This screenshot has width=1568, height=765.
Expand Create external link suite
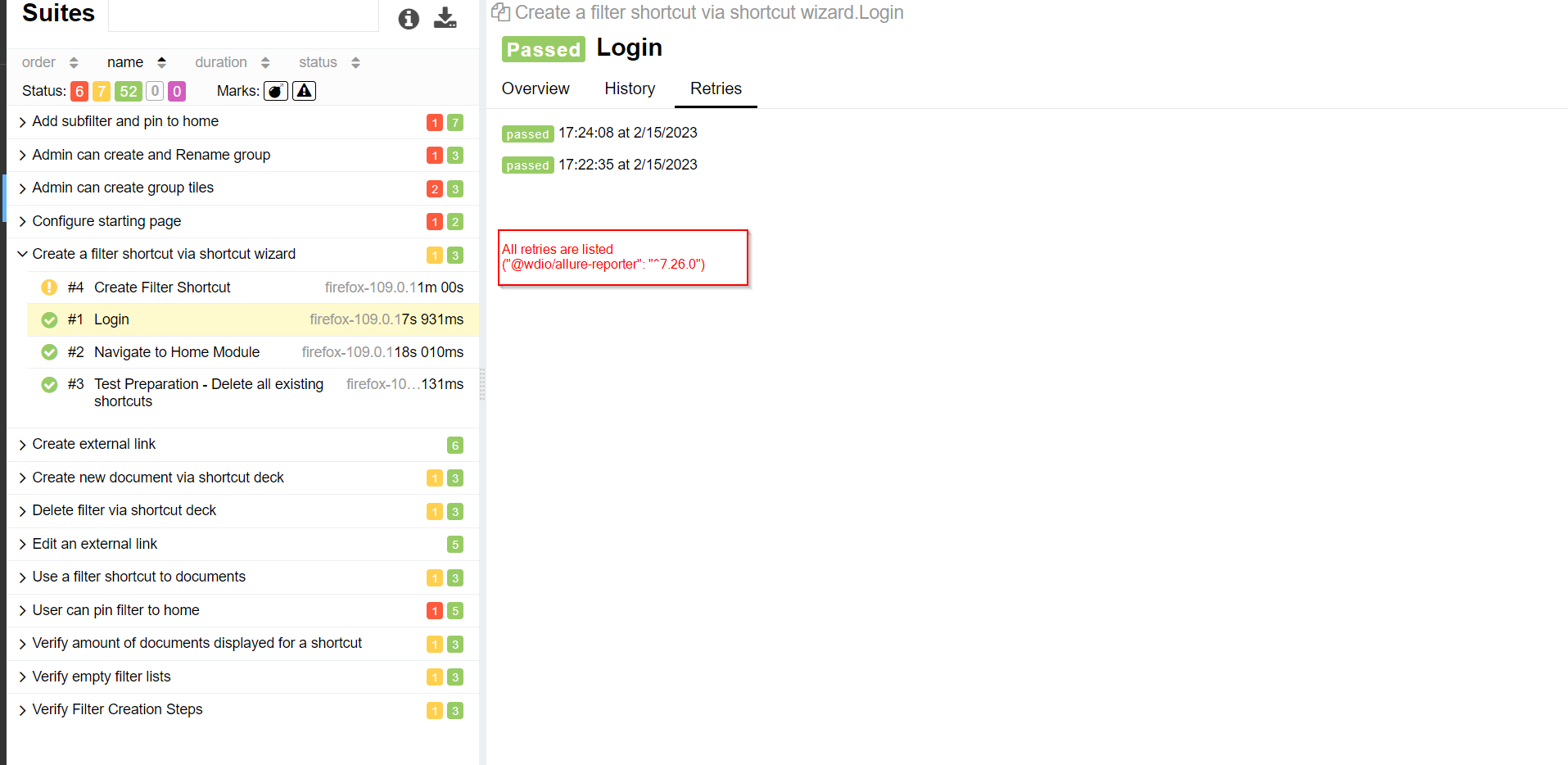242,445
